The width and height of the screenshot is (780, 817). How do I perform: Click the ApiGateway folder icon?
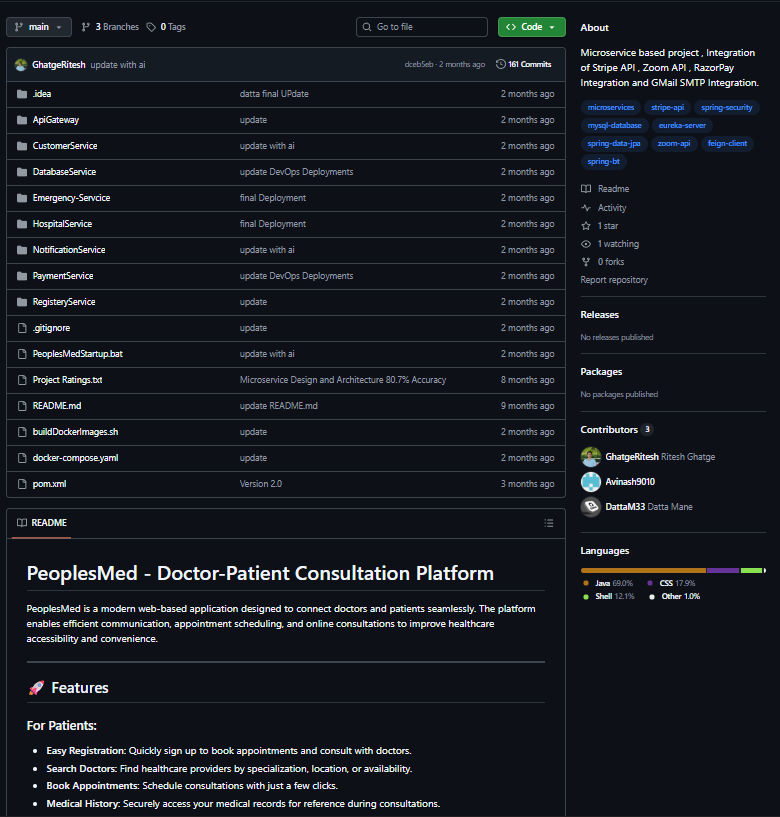[22, 120]
